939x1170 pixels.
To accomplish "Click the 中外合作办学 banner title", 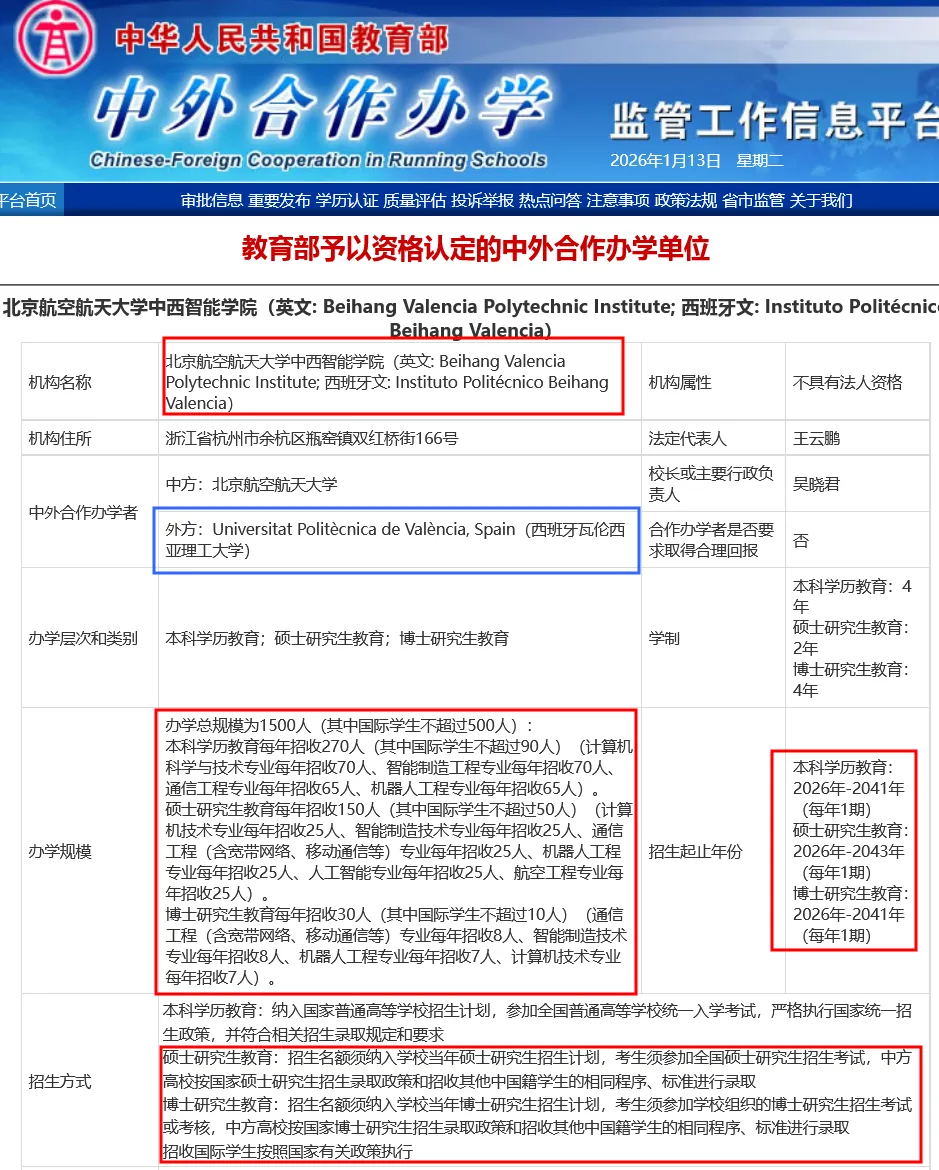I will coord(322,109).
